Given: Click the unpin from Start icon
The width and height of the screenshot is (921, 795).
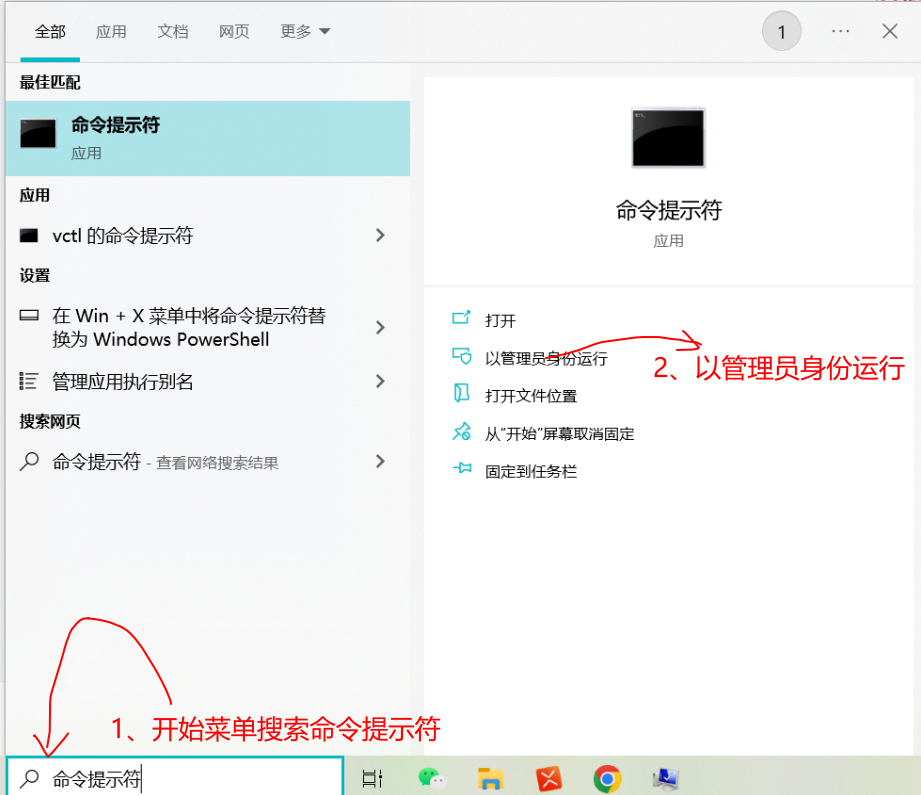Looking at the screenshot, I should [x=462, y=431].
